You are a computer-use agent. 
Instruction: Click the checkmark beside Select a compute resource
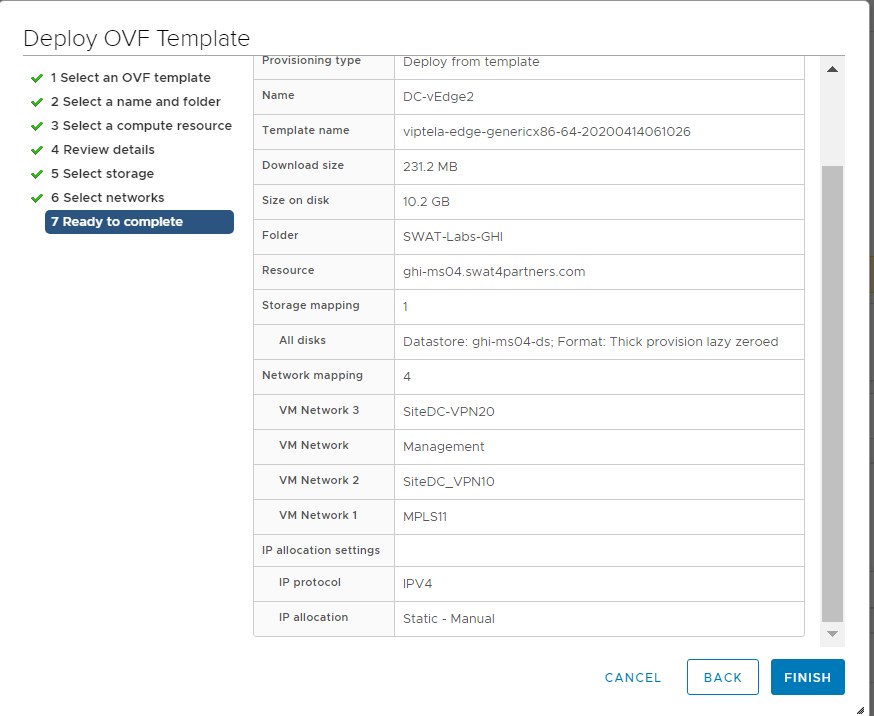(x=37, y=126)
